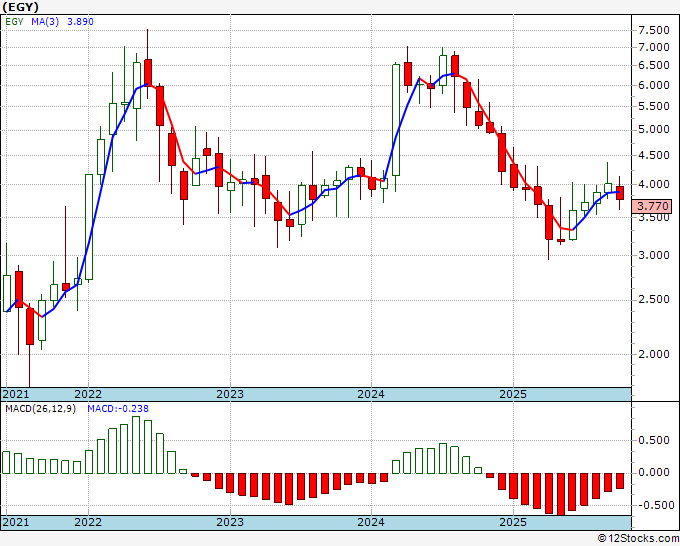Viewport: 680px width, 546px height.
Task: Click the 3.000 price axis label
Action: click(654, 255)
